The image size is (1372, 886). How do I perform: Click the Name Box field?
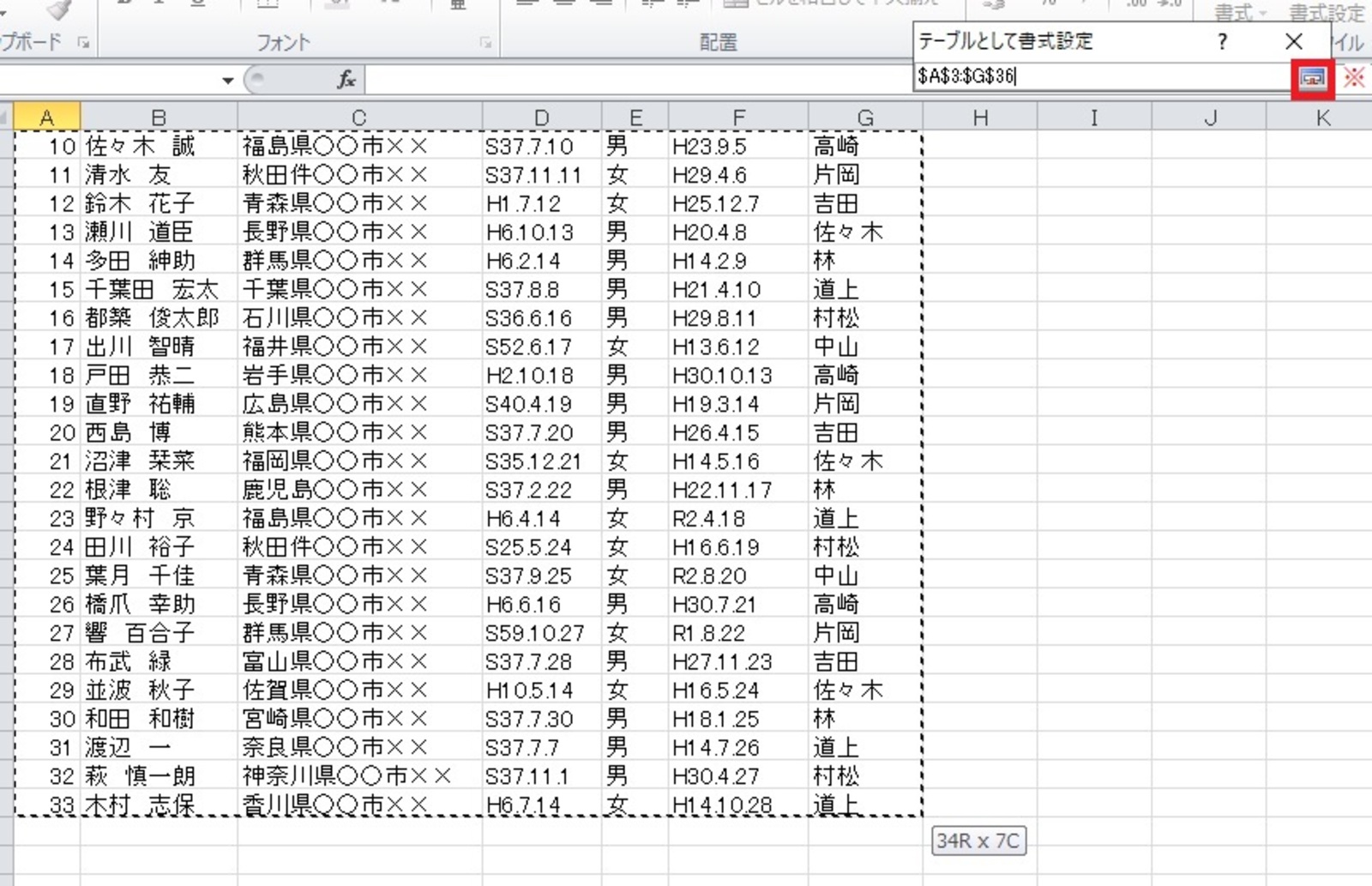click(109, 81)
